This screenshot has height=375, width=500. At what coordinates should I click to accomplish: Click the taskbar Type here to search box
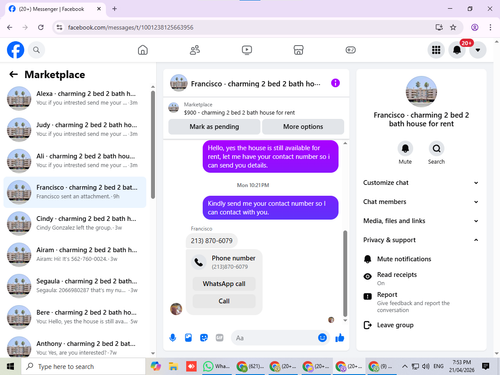(83, 366)
